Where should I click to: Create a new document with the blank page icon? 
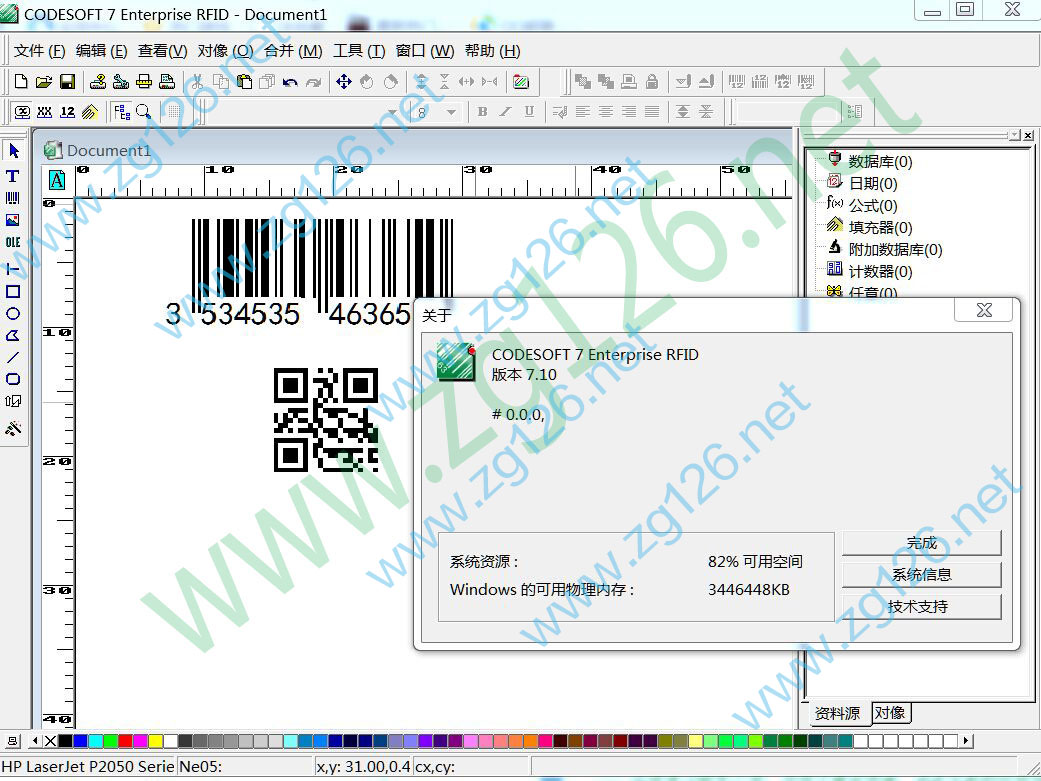click(21, 82)
